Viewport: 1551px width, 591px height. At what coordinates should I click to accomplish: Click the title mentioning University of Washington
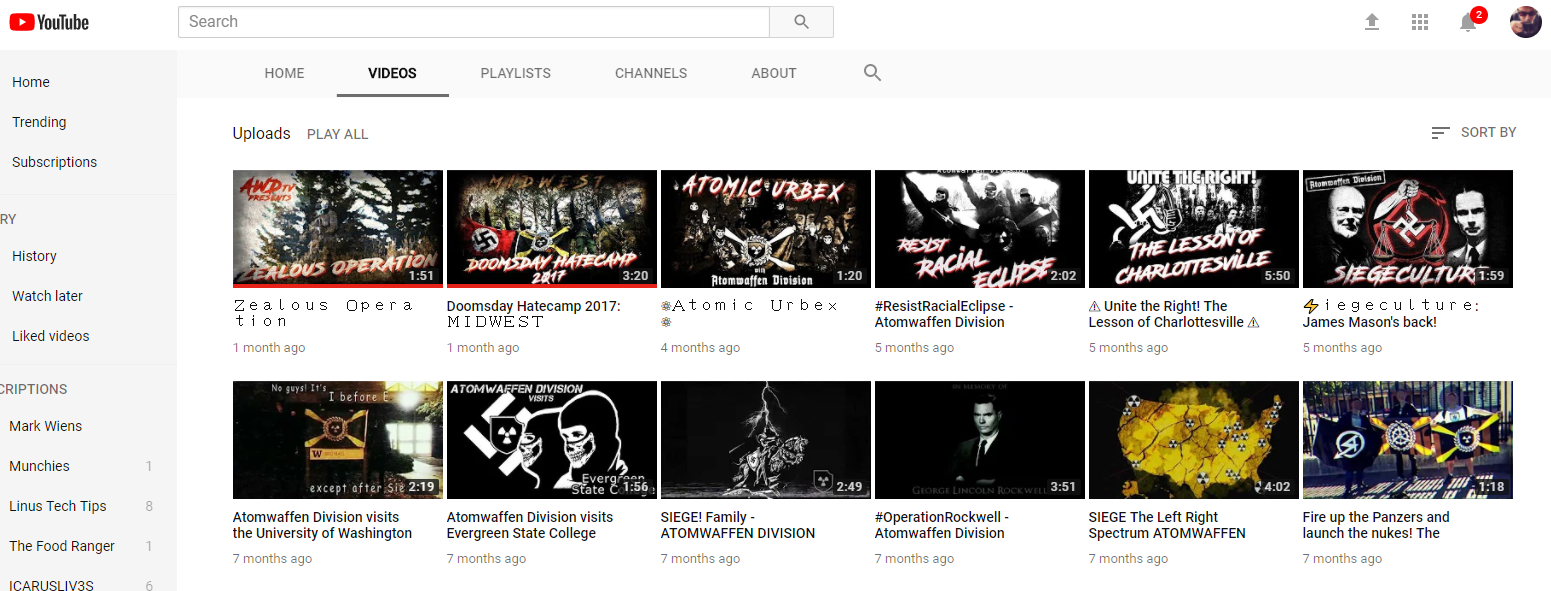pyautogui.click(x=322, y=525)
